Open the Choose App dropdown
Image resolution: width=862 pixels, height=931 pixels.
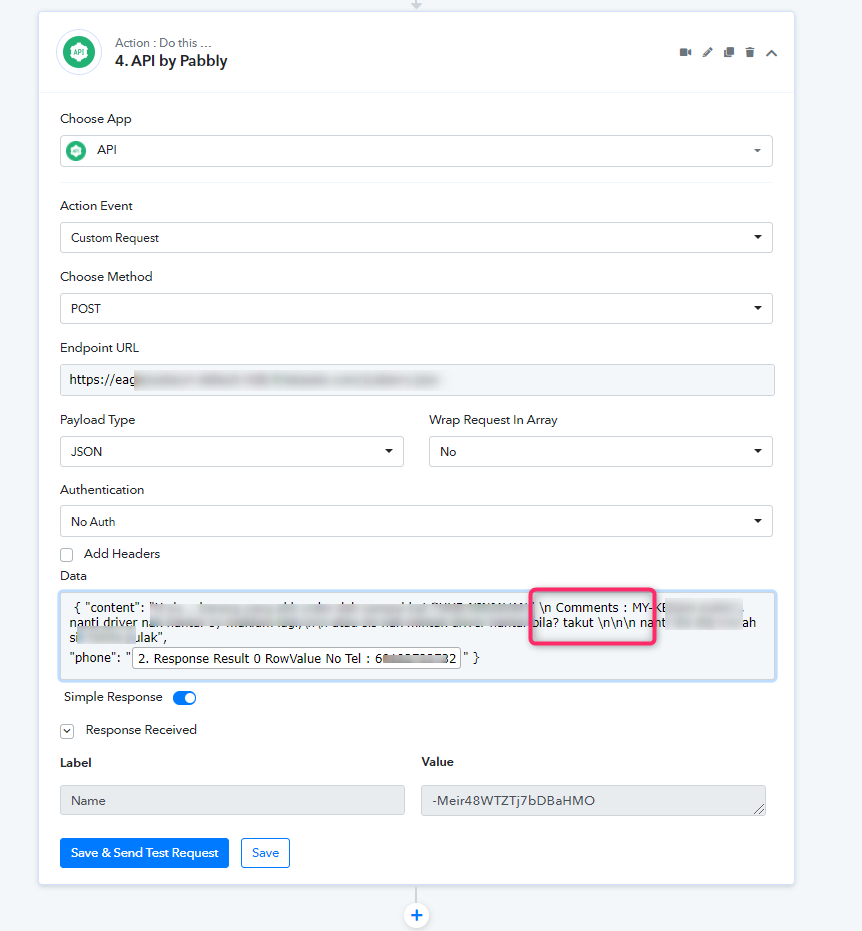[x=416, y=151]
